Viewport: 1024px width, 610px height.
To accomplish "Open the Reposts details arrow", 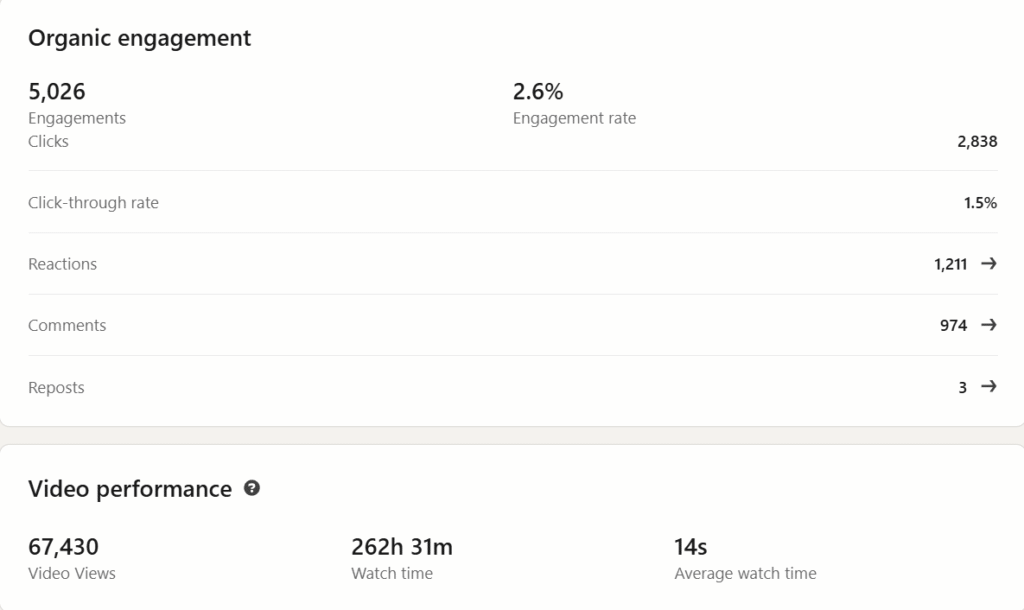I will (989, 386).
